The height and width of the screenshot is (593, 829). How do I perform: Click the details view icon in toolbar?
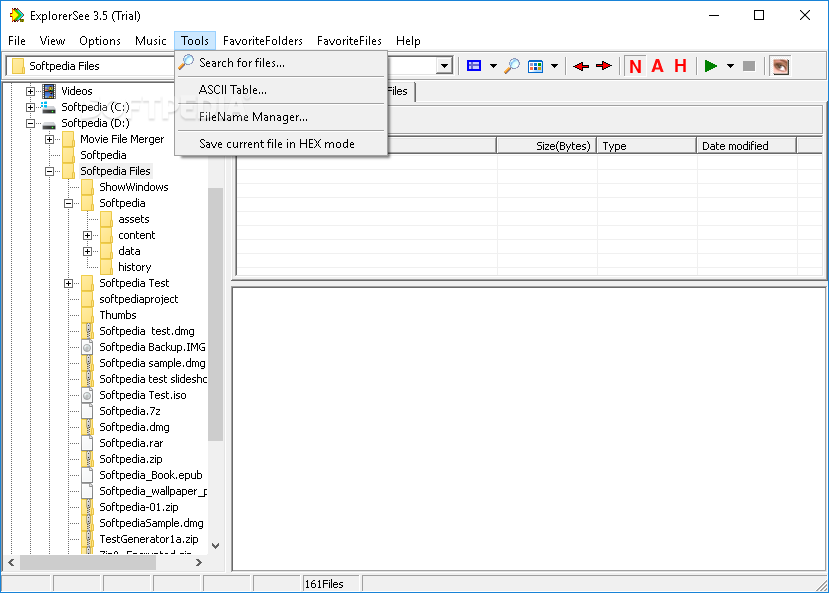click(x=474, y=66)
